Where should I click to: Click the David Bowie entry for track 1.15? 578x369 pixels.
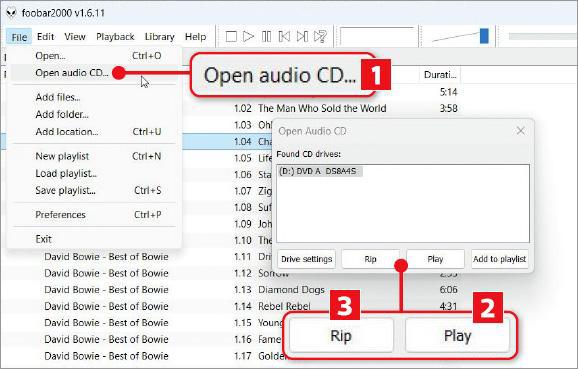tap(106, 323)
